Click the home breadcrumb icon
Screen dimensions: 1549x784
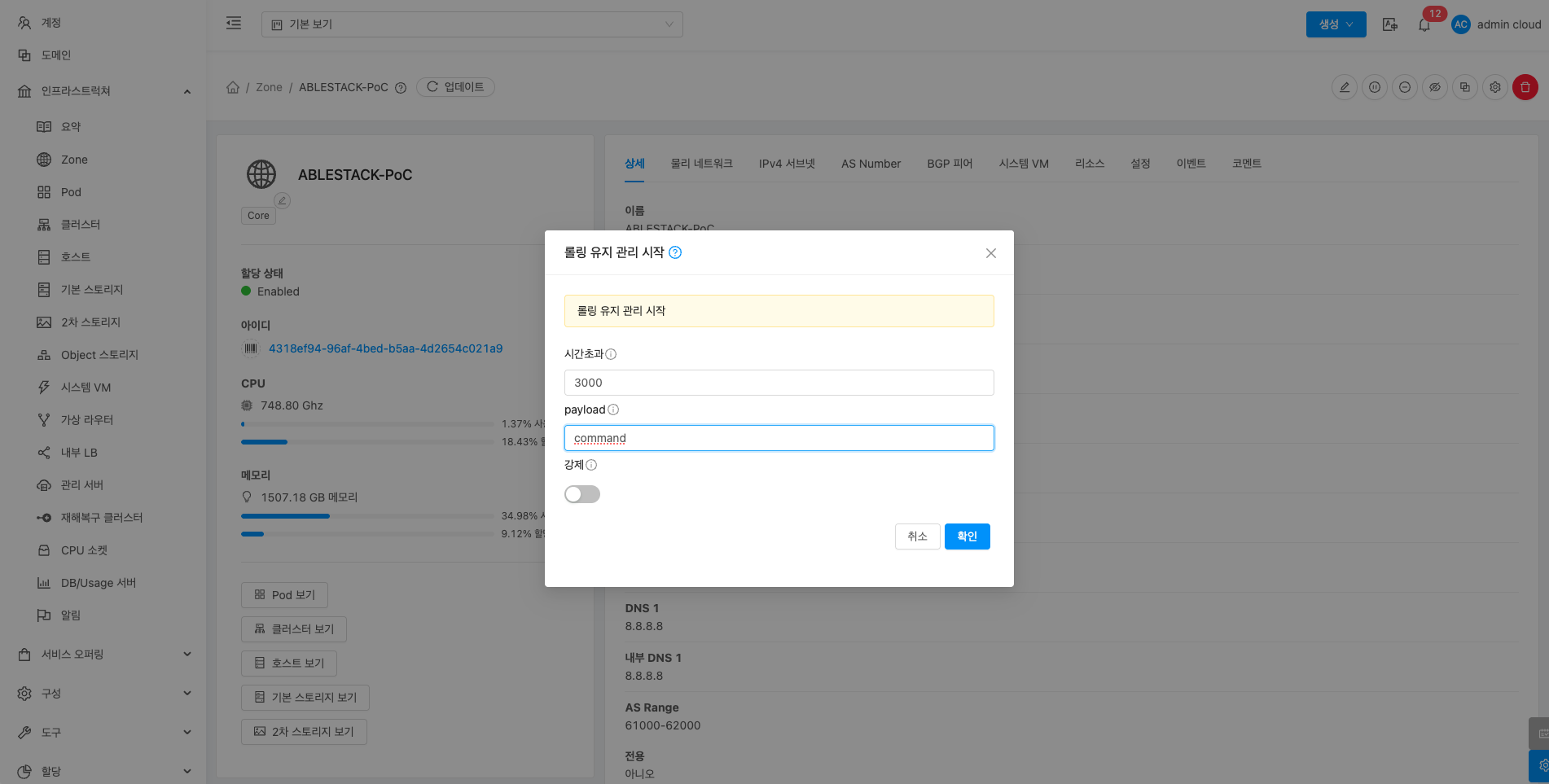click(233, 87)
